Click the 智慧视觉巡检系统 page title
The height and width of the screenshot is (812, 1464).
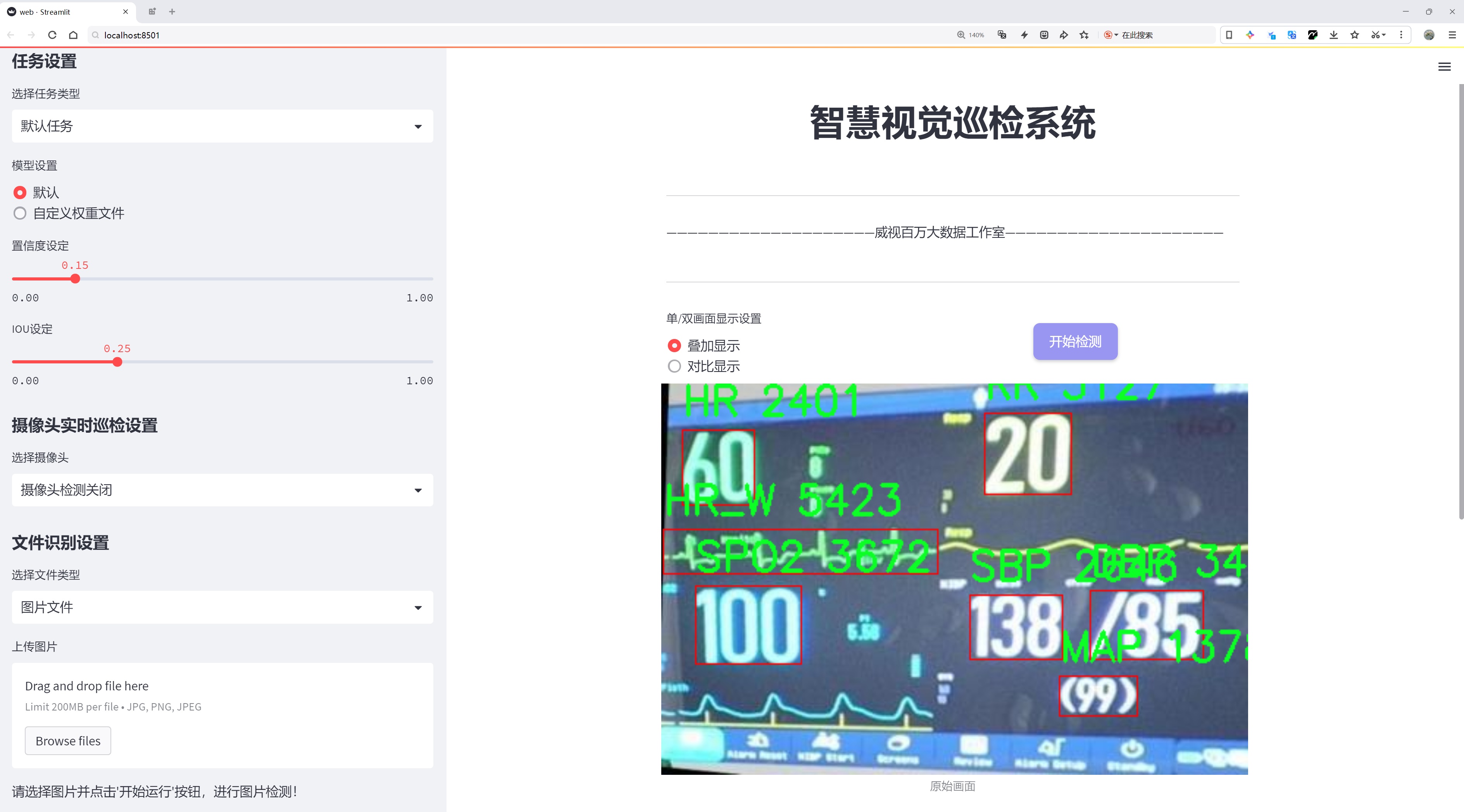coord(952,123)
